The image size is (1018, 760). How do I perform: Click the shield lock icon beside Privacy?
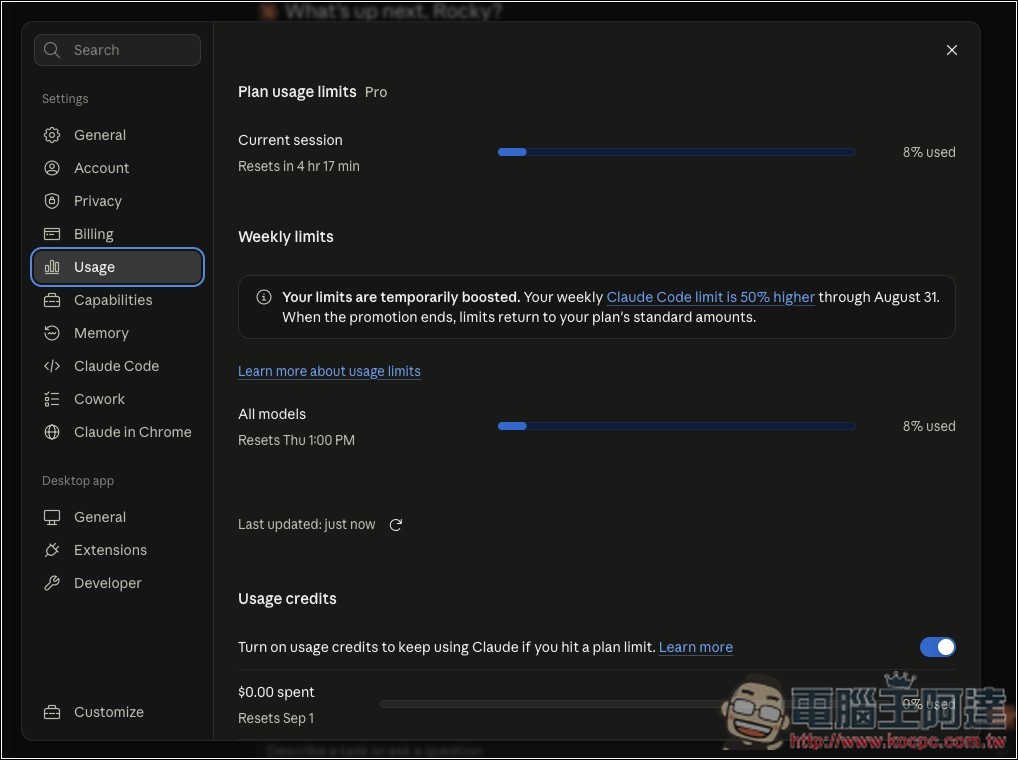pyautogui.click(x=52, y=201)
